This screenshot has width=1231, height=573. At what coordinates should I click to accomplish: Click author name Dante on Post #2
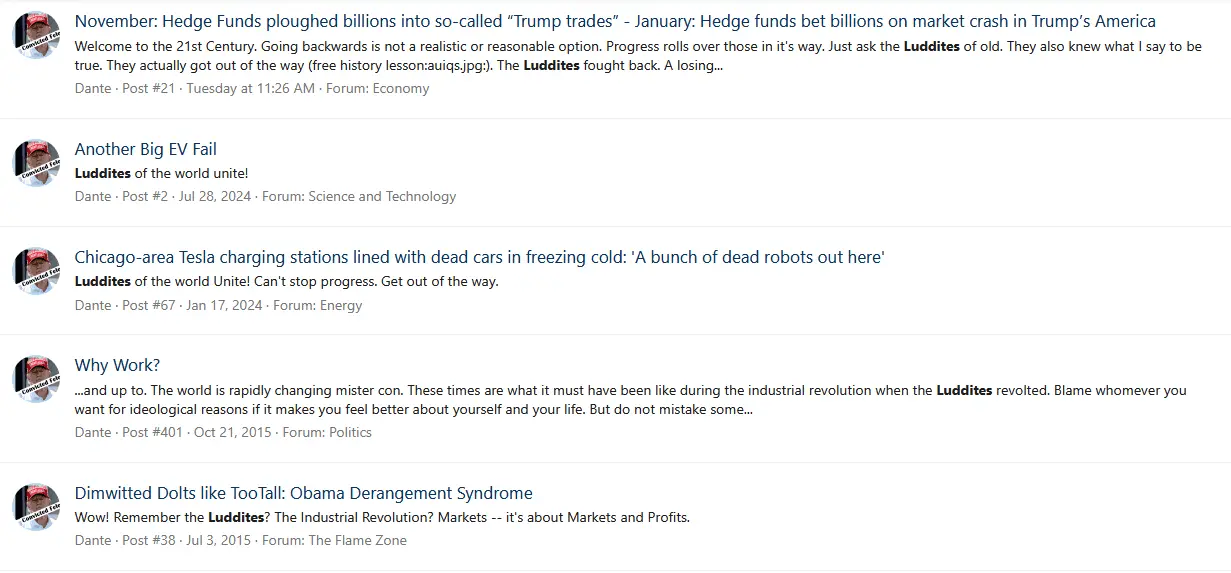93,196
